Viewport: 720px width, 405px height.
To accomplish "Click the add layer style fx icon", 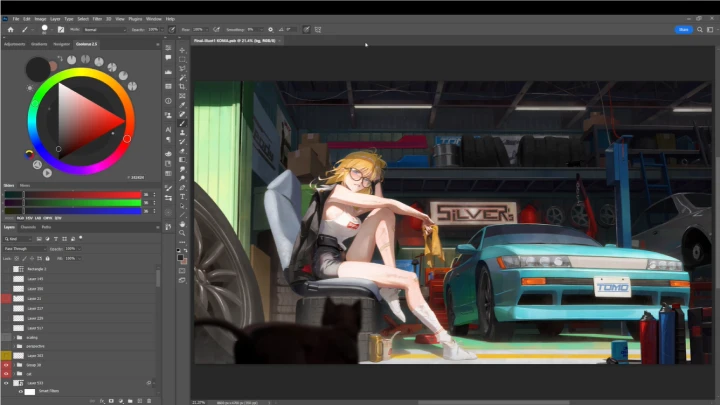I will pyautogui.click(x=102, y=401).
